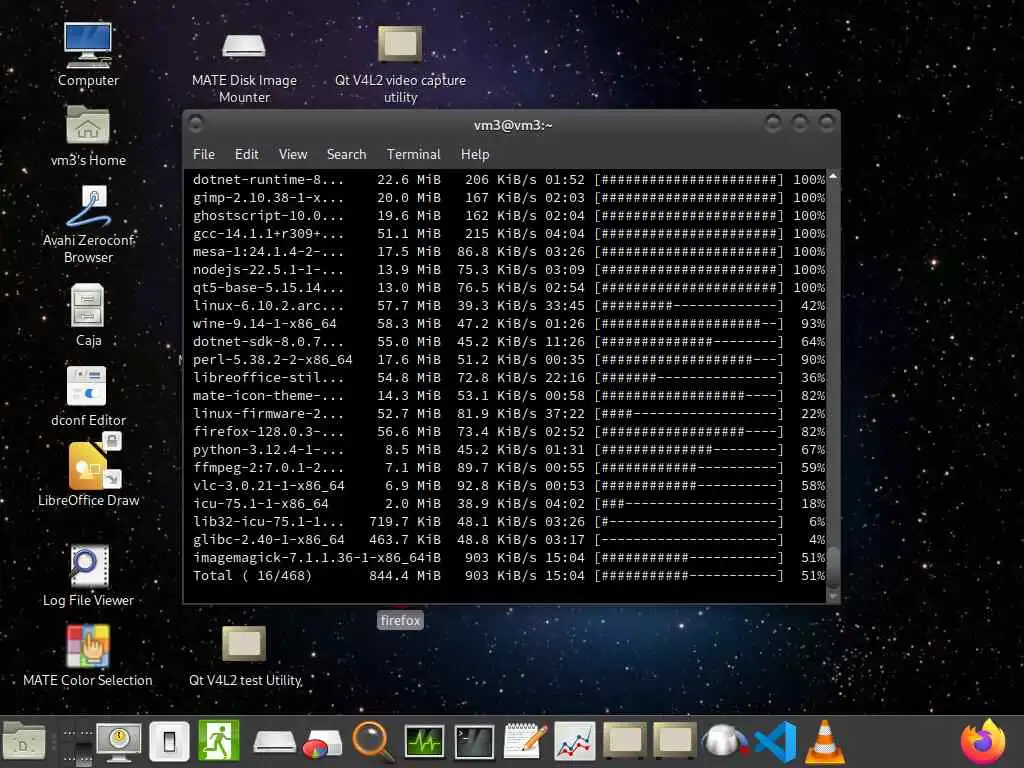Click the monitor with clock panel icon
The width and height of the screenshot is (1024, 768).
[x=118, y=742]
